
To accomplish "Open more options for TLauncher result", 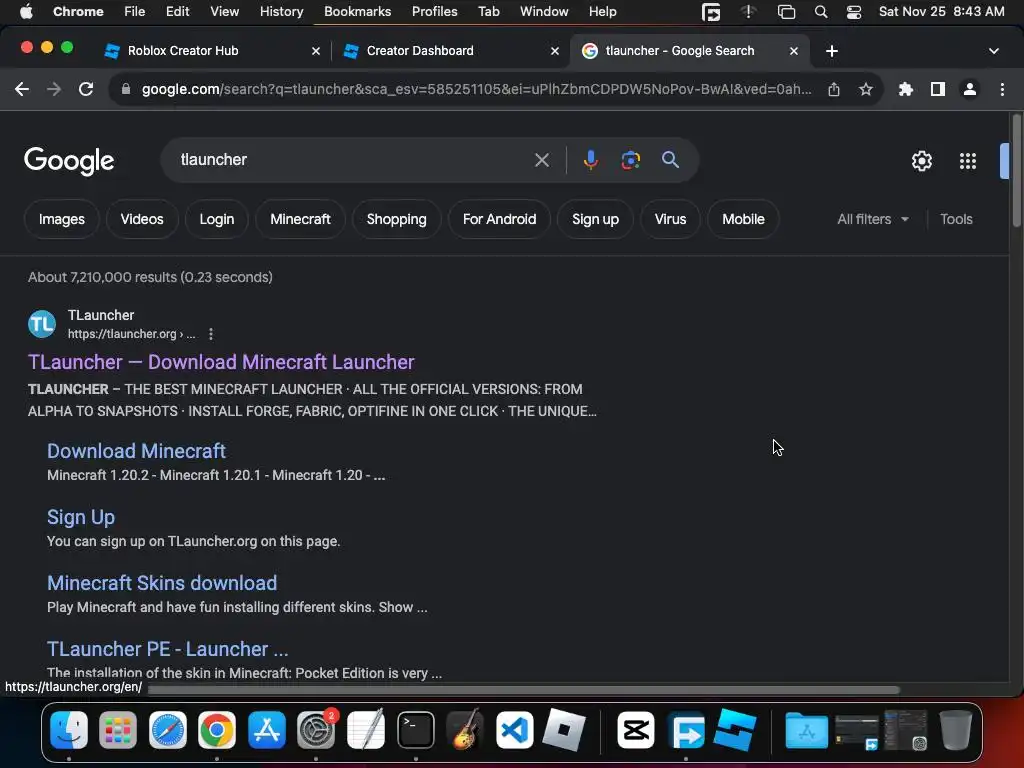I will pos(210,334).
